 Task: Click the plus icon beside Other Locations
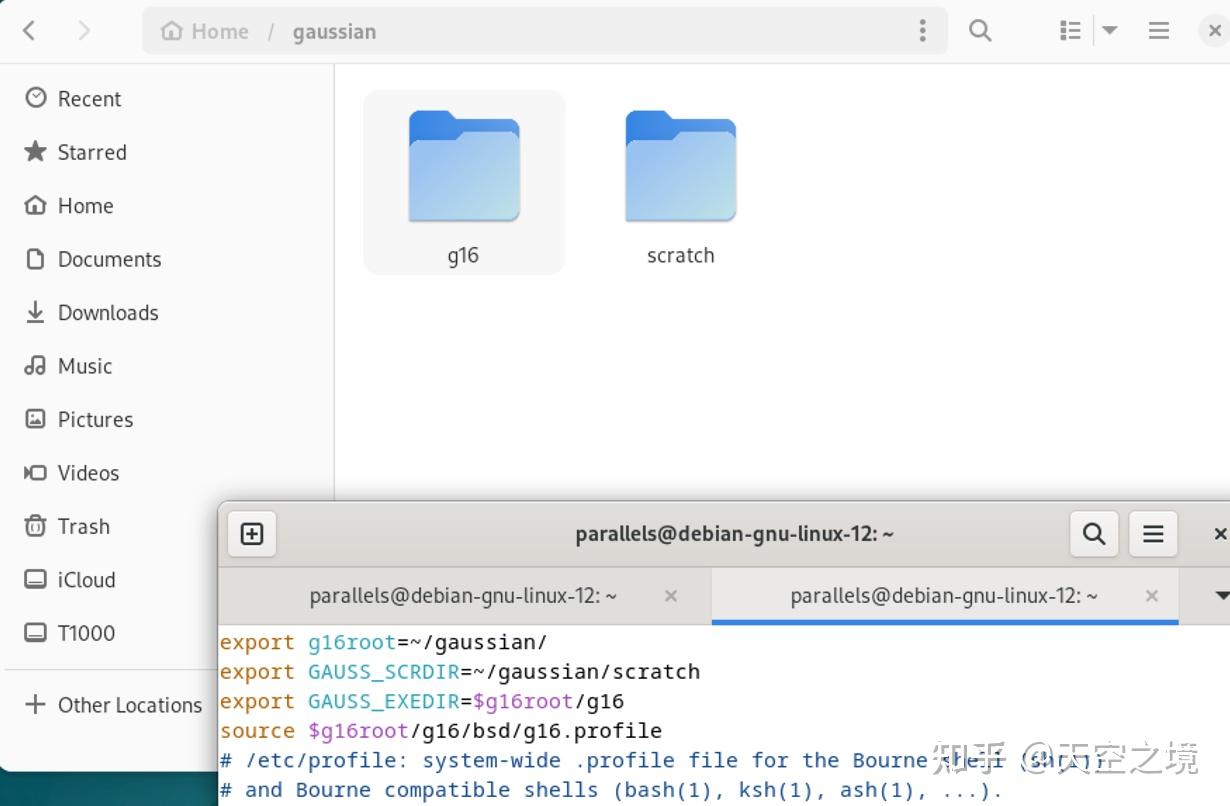click(35, 705)
